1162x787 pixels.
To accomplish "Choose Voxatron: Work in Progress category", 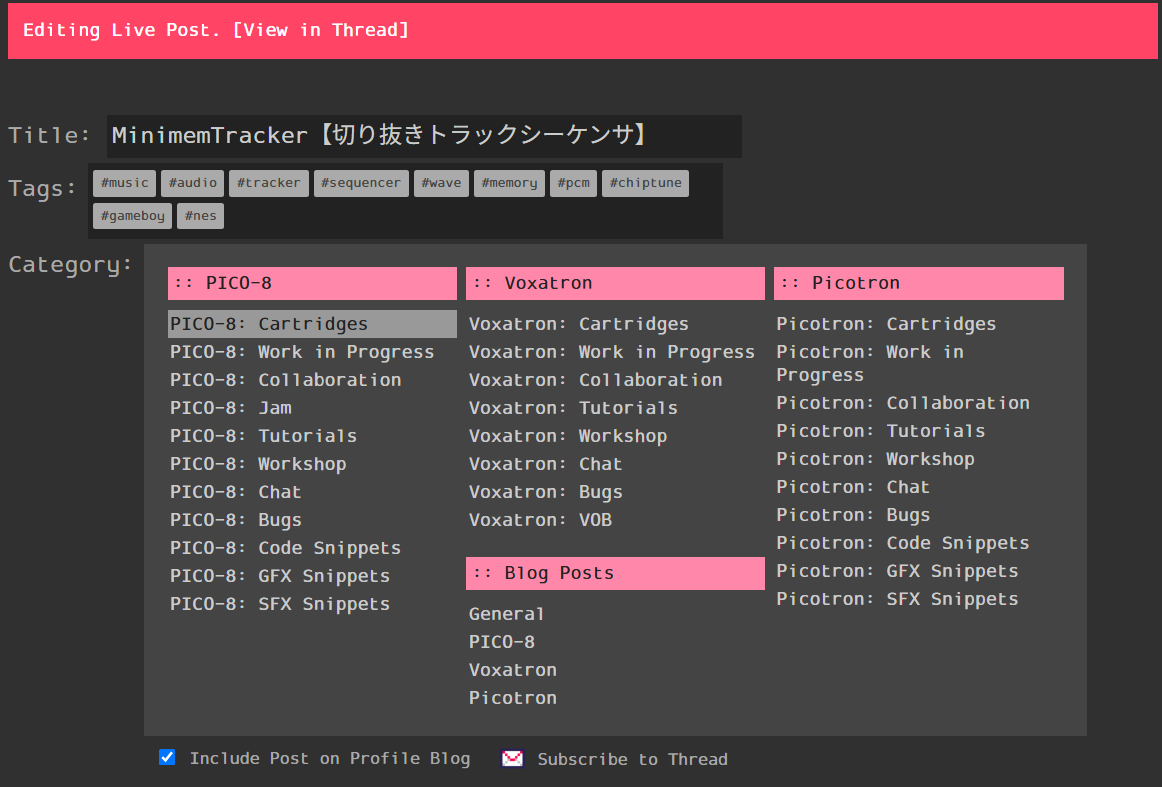I will point(612,352).
